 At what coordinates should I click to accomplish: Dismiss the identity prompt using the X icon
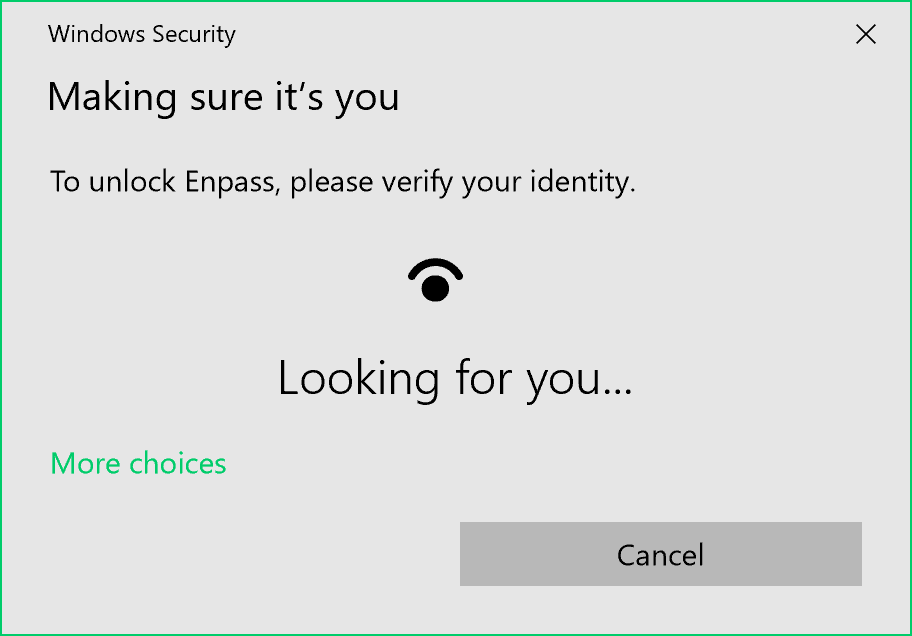coord(866,35)
